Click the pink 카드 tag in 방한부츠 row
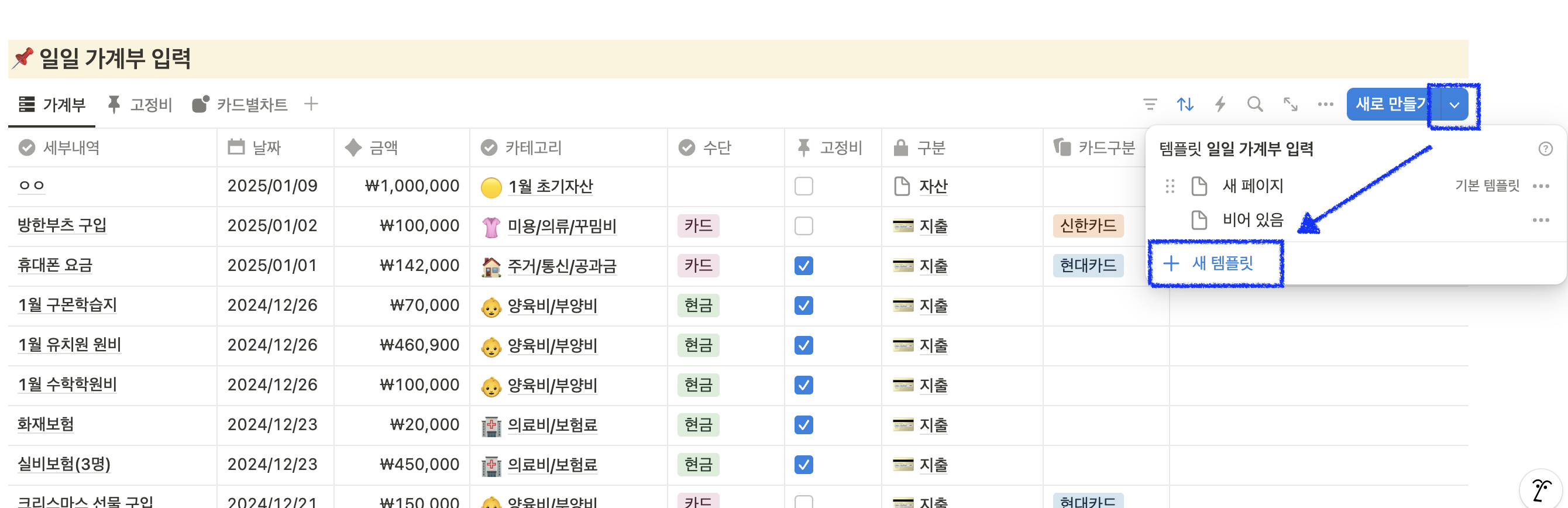This screenshot has width=1568, height=508. [698, 226]
